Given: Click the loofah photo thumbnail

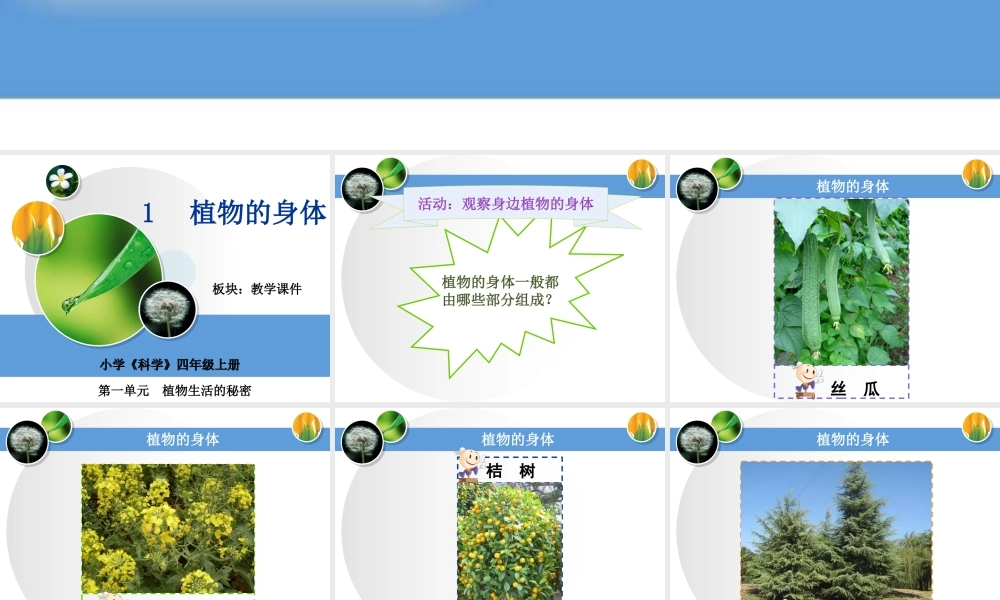Looking at the screenshot, I should [840, 280].
